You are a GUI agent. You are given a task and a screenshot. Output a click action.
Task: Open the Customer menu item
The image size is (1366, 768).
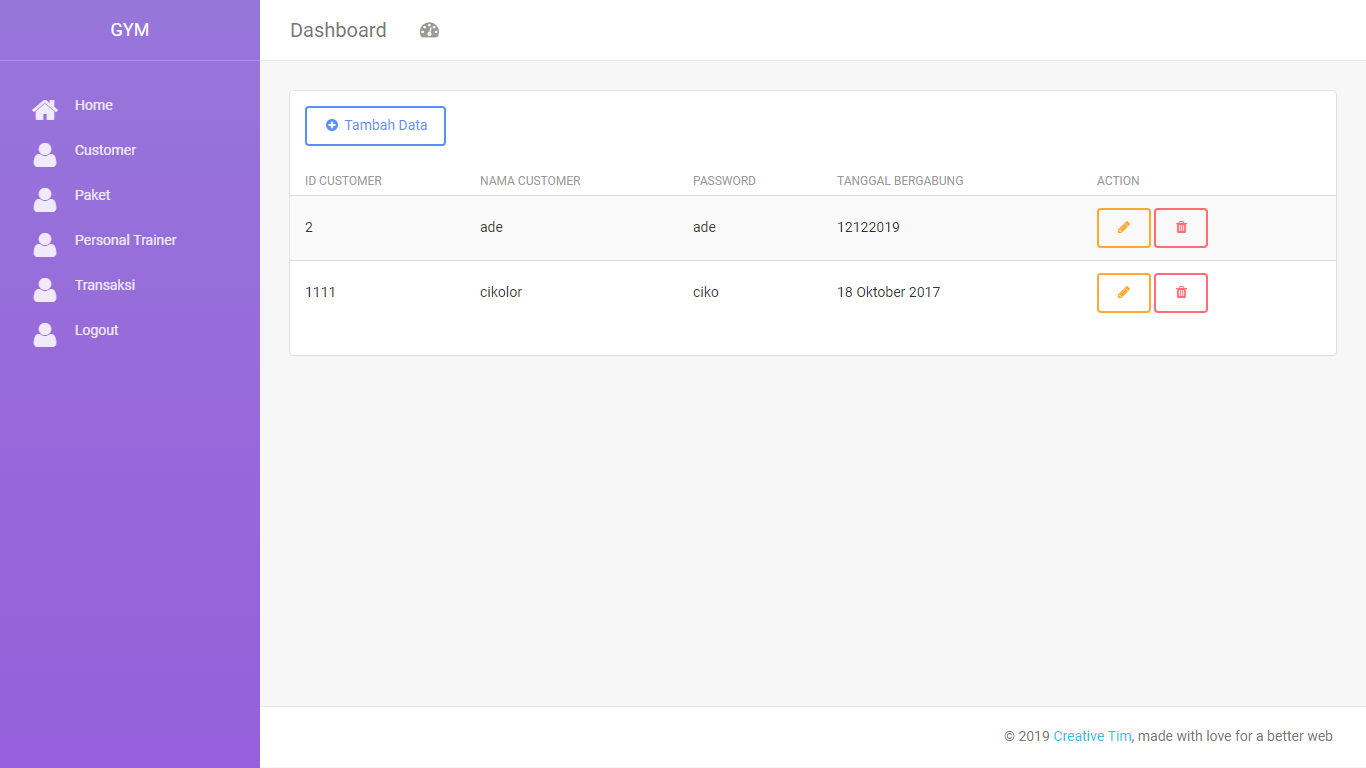click(x=105, y=150)
